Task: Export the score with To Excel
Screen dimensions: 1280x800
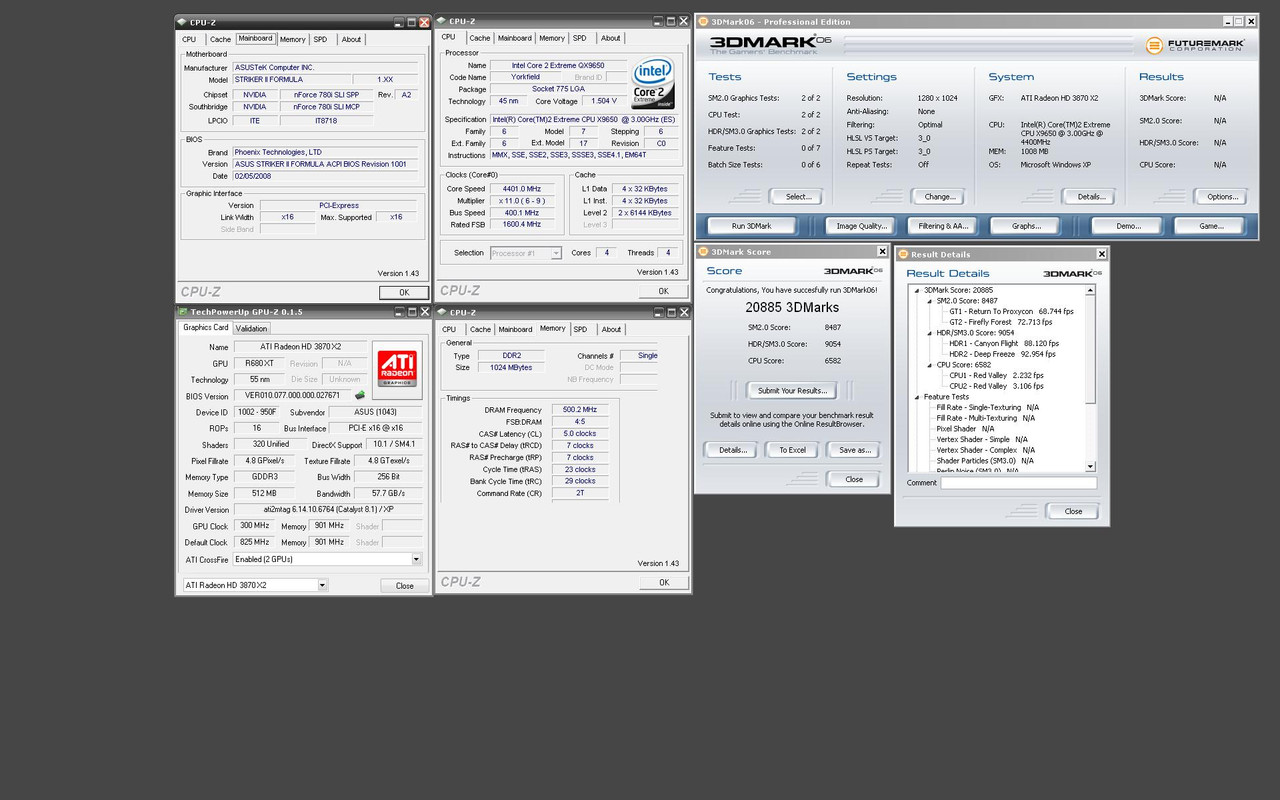Action: [793, 450]
